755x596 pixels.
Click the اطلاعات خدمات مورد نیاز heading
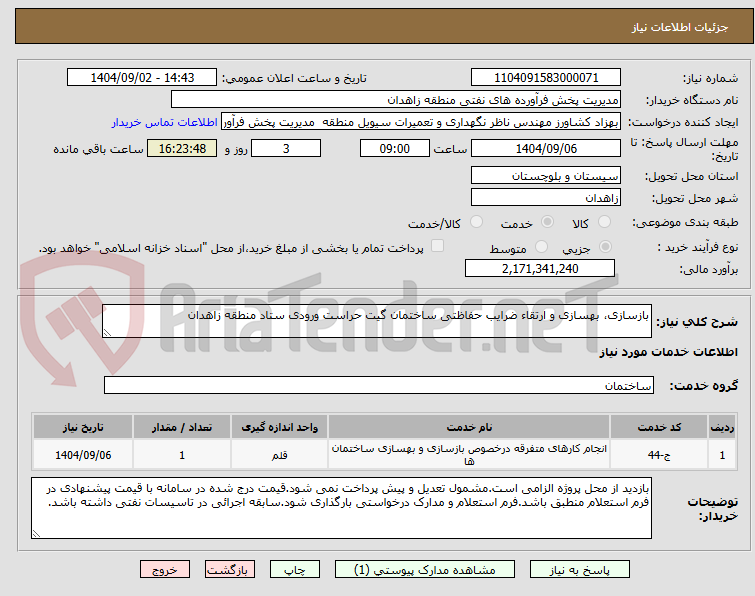(668, 352)
